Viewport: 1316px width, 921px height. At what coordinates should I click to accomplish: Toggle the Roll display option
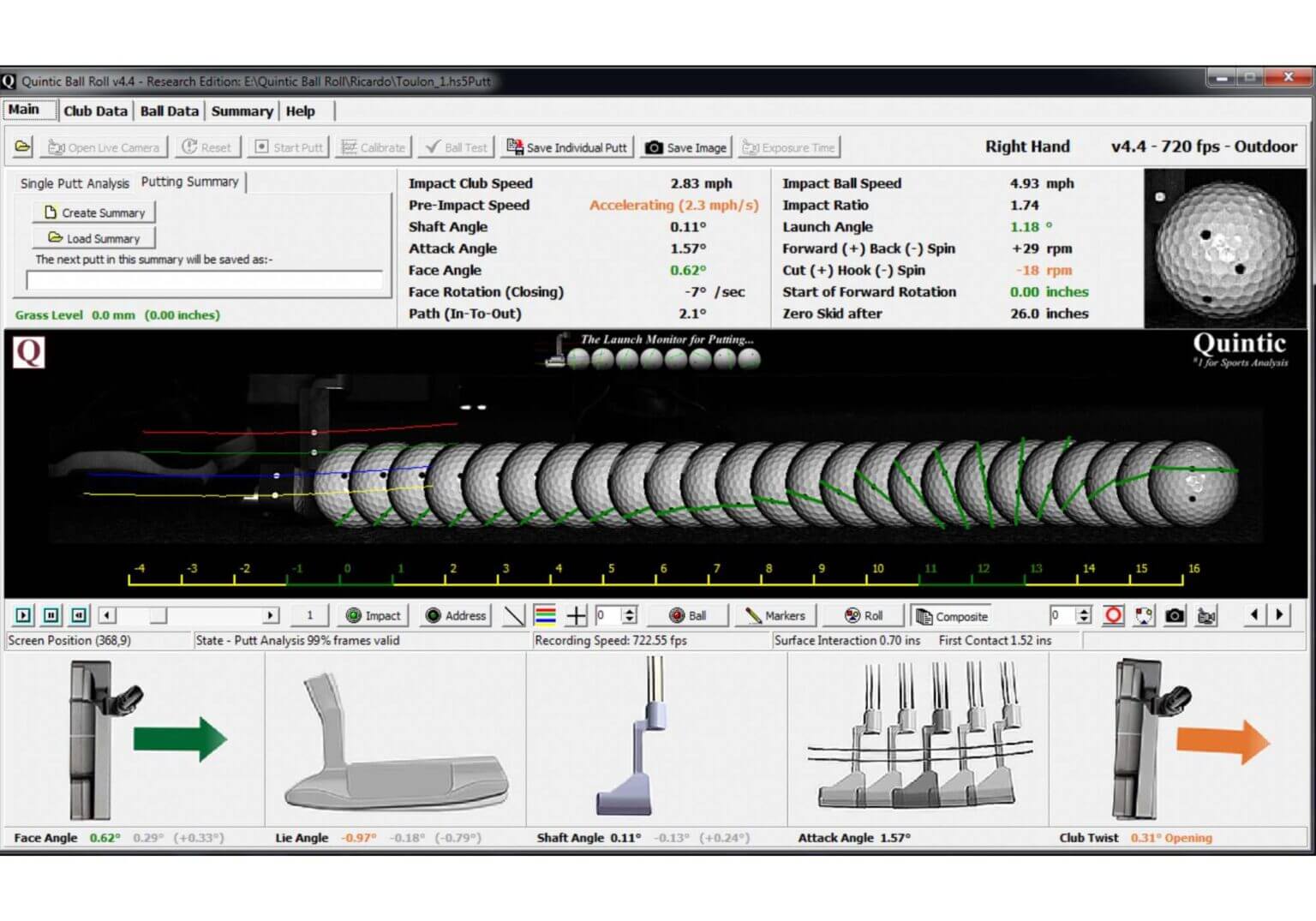tap(864, 615)
